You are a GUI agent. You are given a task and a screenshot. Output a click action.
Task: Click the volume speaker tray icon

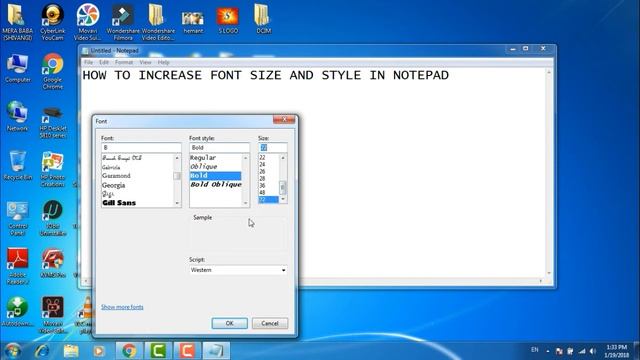tap(593, 351)
